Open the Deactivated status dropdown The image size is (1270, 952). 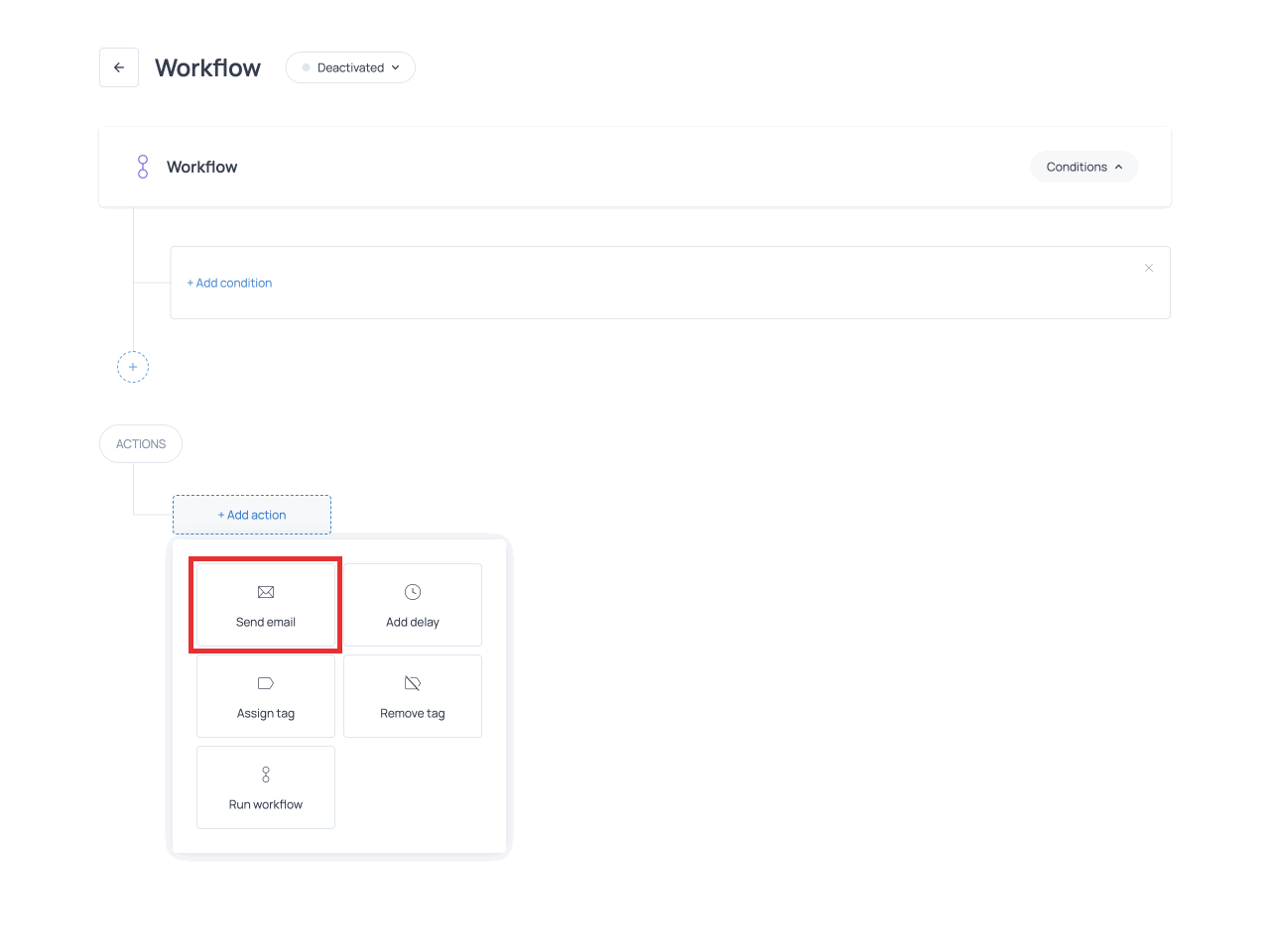pos(349,67)
